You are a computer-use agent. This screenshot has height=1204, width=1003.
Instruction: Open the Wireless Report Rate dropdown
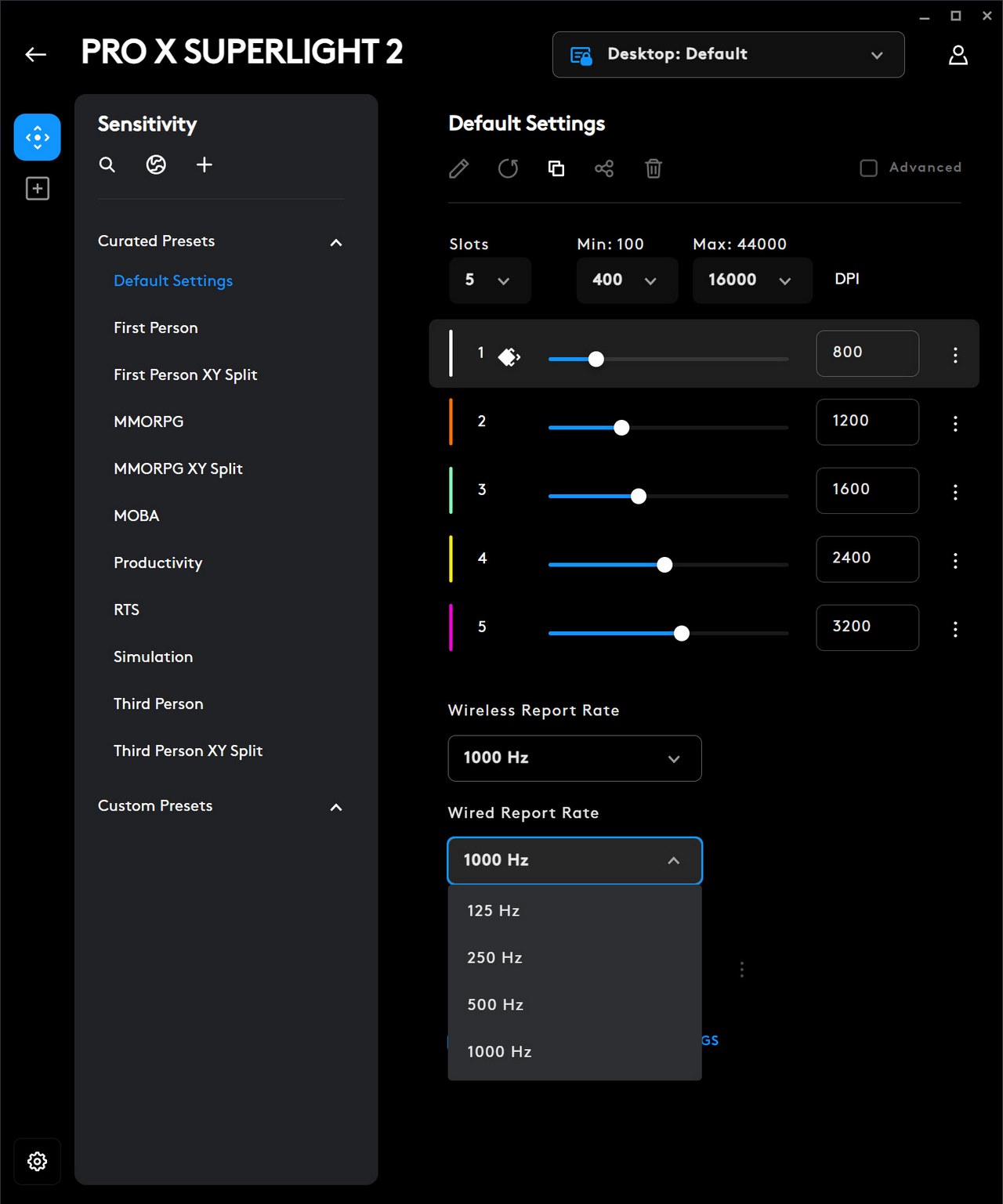(x=574, y=758)
